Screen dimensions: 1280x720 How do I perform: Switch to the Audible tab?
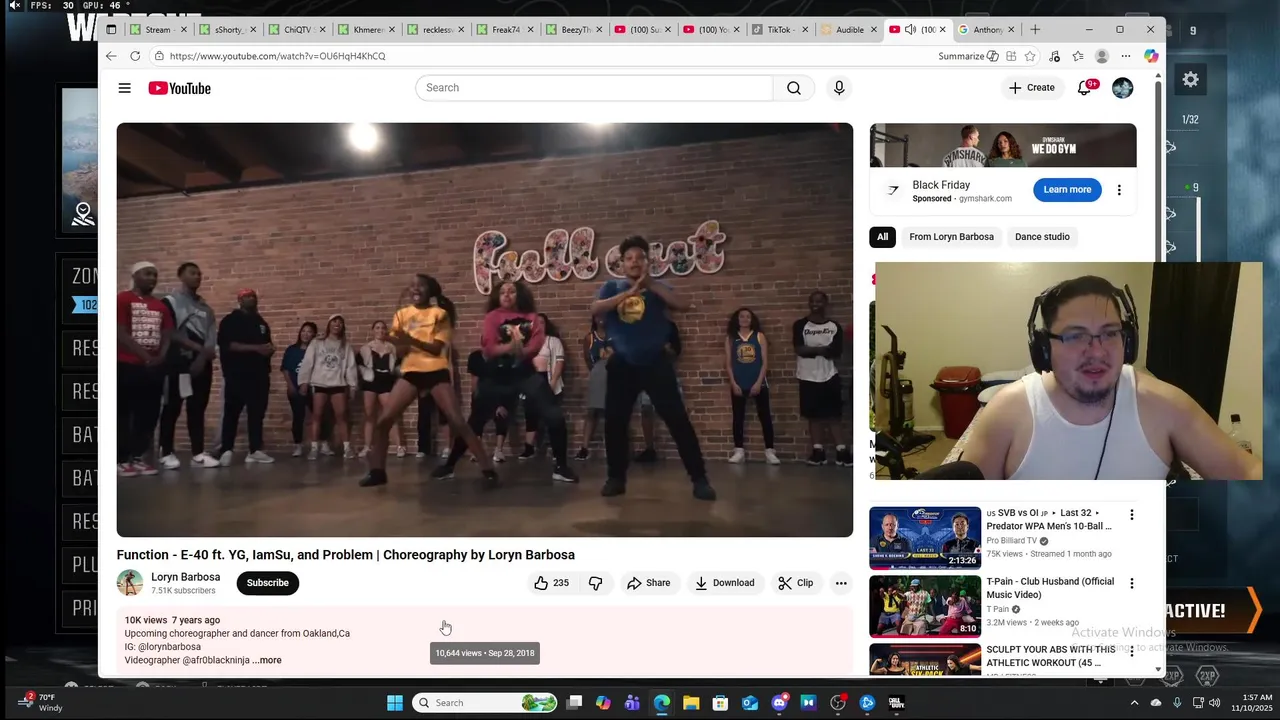[848, 30]
